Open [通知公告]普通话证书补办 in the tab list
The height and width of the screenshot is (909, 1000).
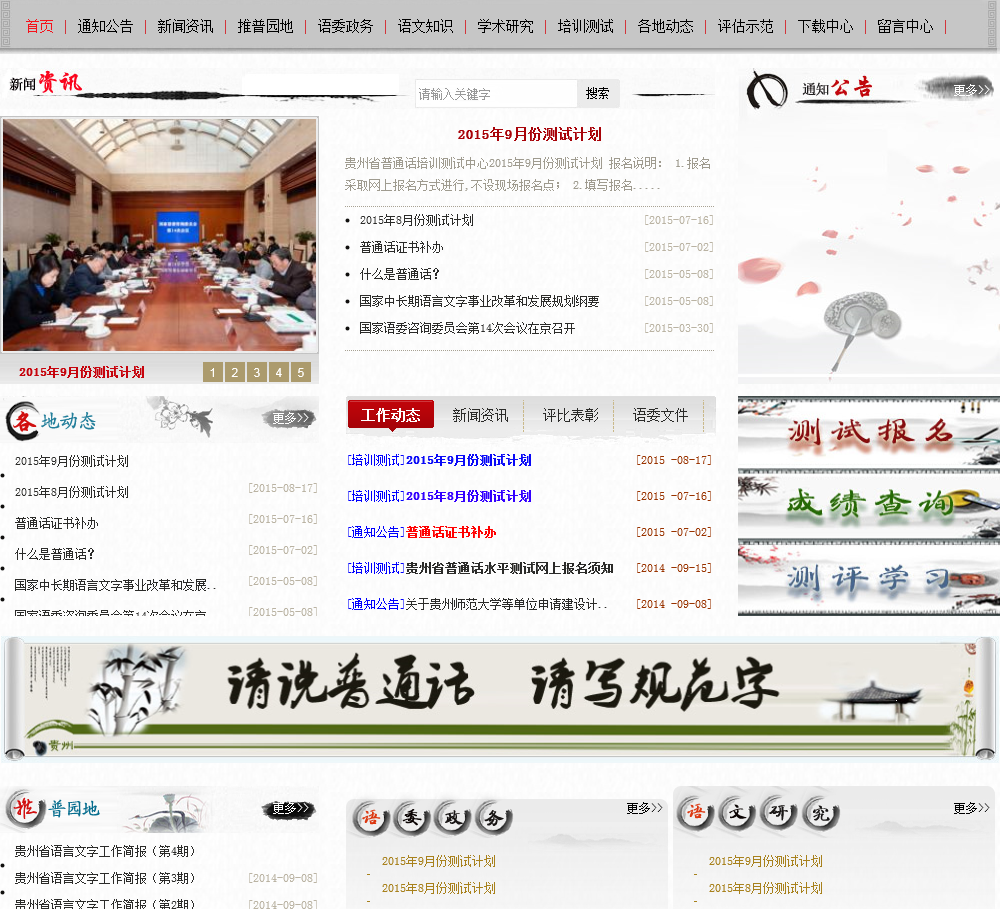pos(422,533)
